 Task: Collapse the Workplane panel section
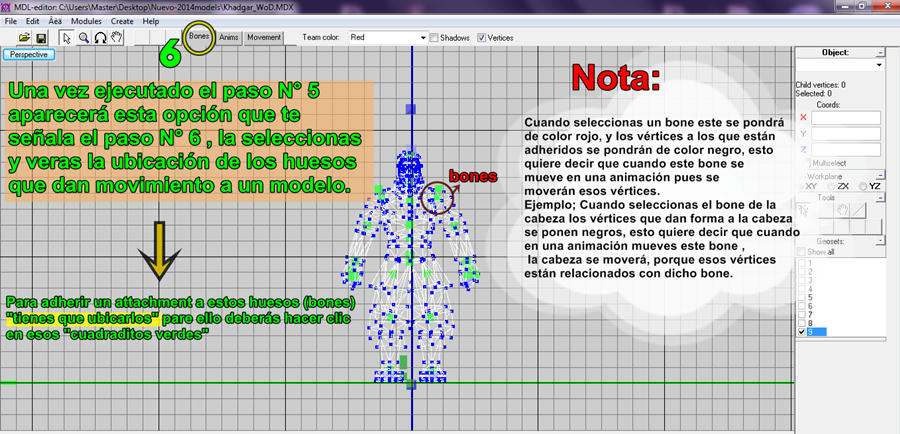coord(880,176)
